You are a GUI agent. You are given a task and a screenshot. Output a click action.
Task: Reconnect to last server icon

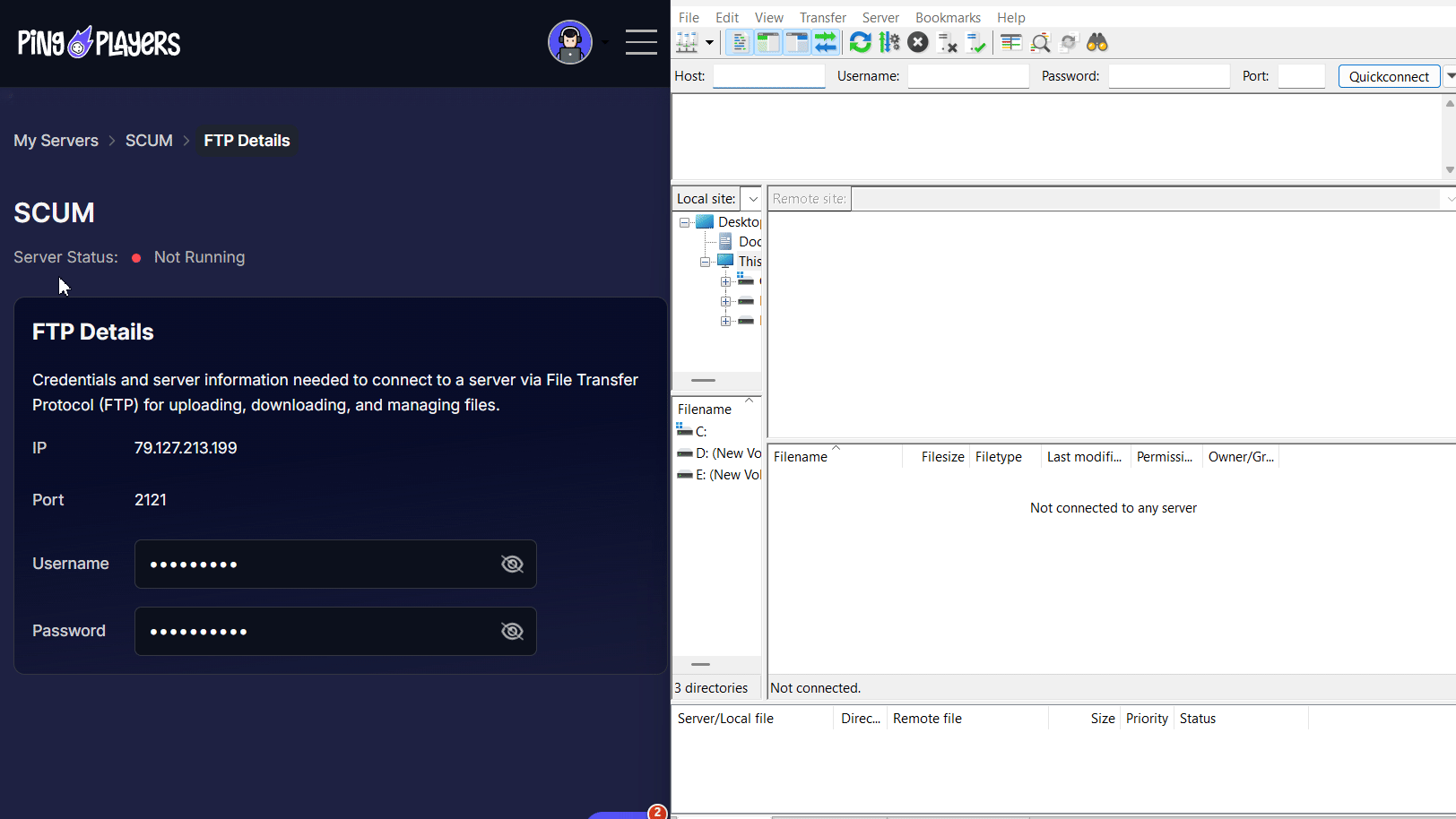[976, 42]
